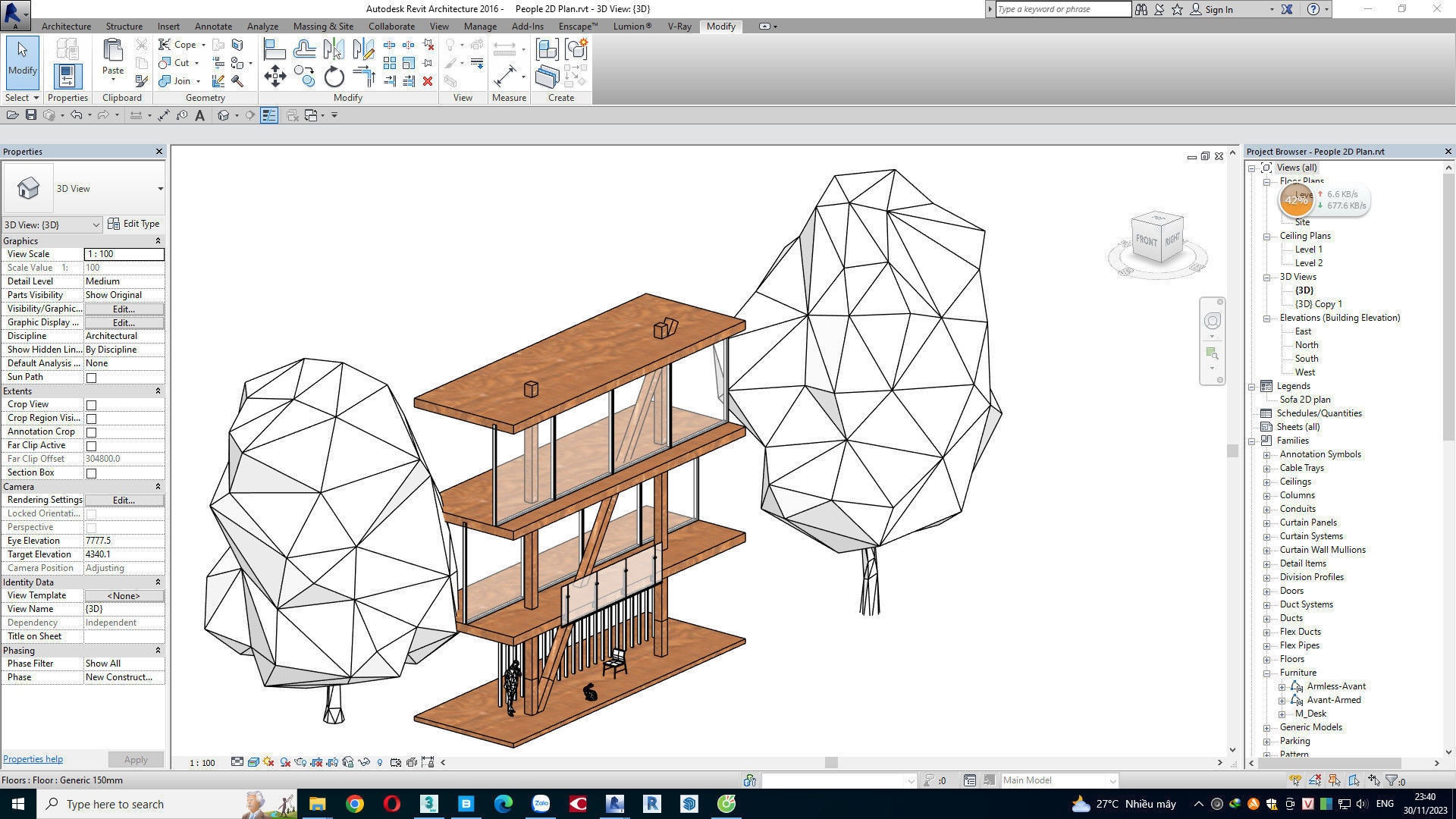Enable Crop Region Visible checkbox

91,419
